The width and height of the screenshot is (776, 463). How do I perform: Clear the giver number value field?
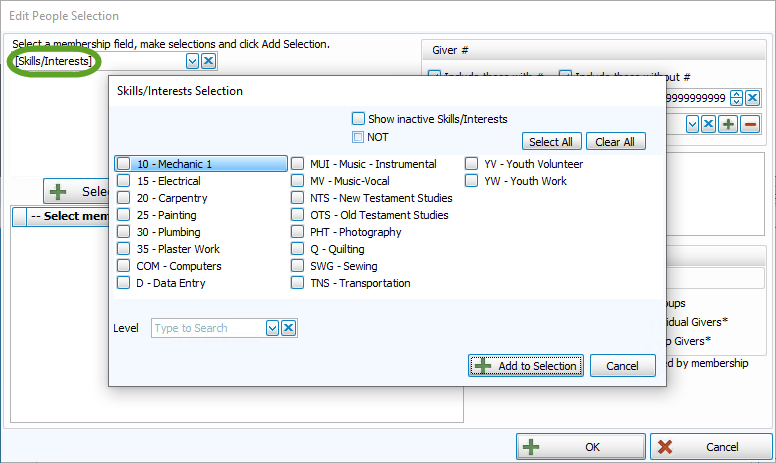[x=752, y=98]
